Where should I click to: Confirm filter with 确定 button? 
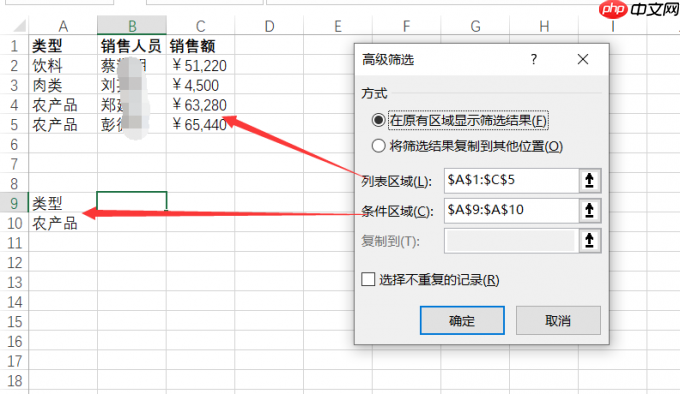coord(462,320)
